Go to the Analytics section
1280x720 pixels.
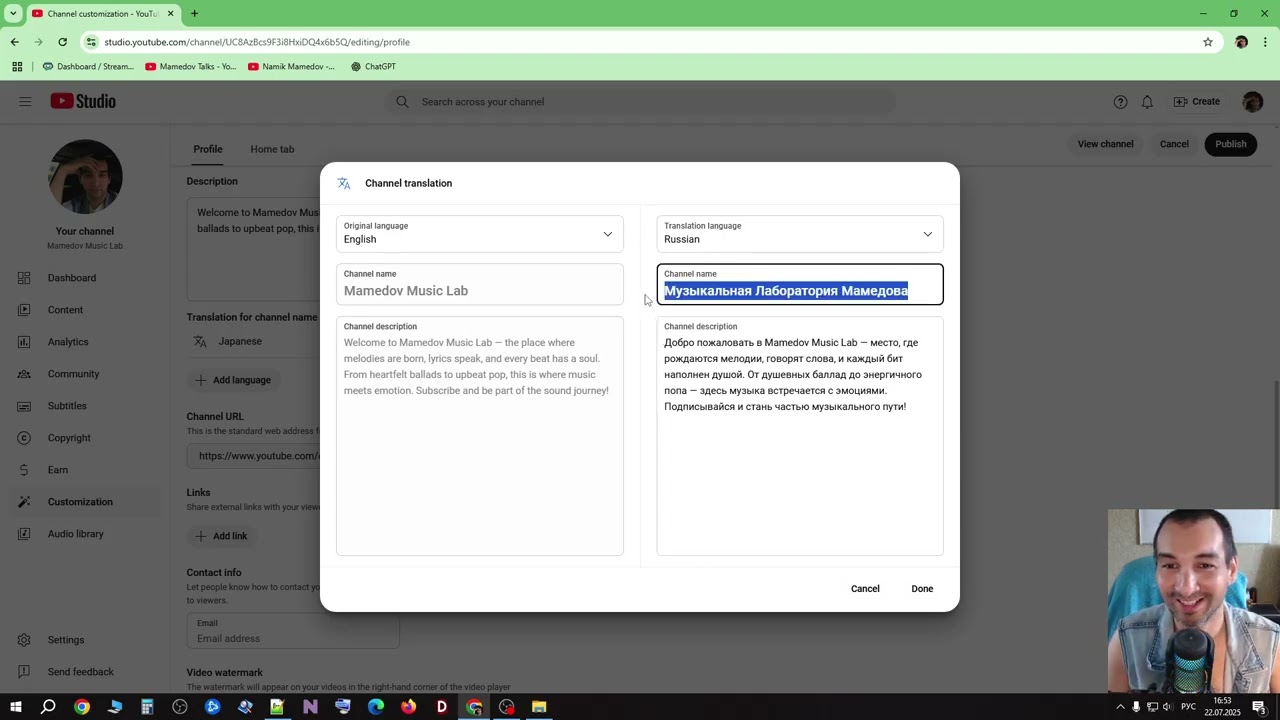coord(68,342)
